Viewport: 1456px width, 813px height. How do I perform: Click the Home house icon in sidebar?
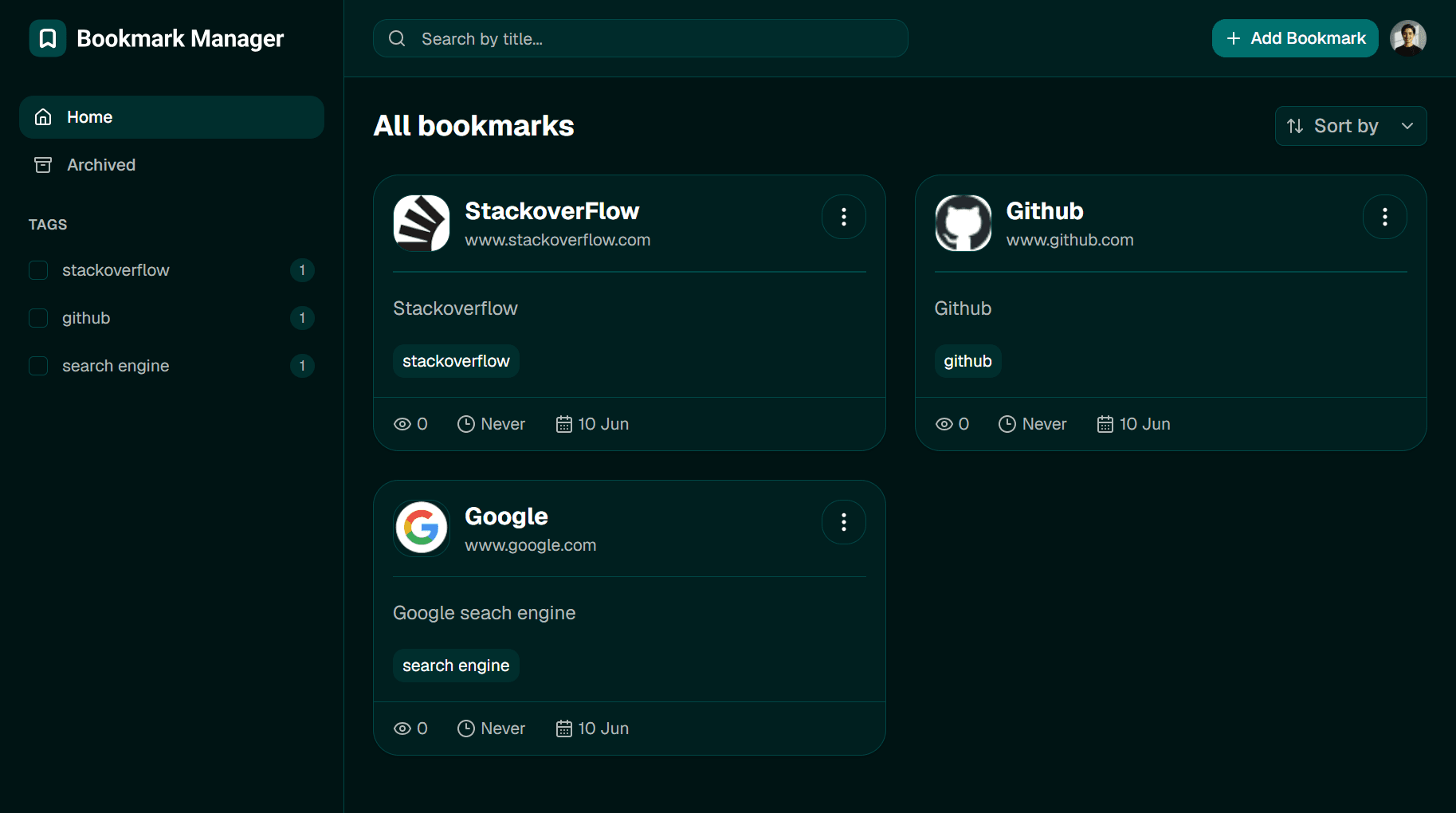pos(43,117)
